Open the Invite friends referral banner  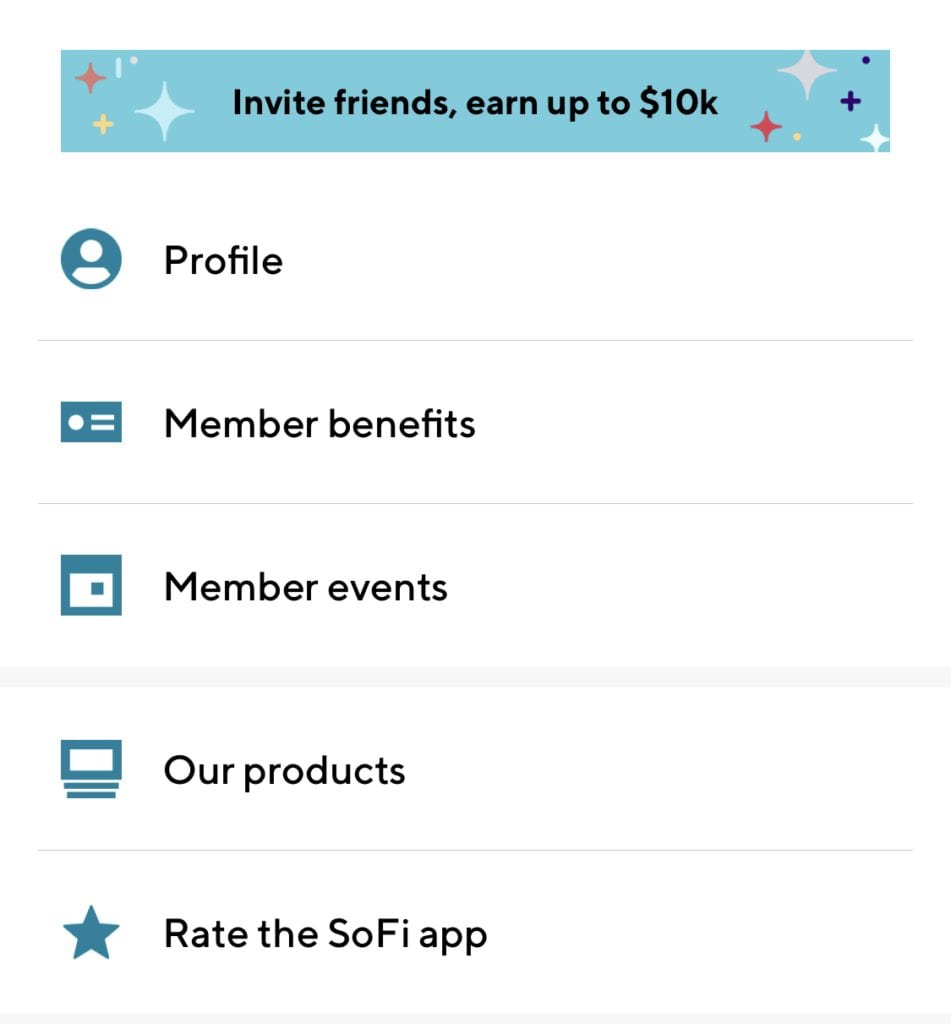tap(475, 101)
